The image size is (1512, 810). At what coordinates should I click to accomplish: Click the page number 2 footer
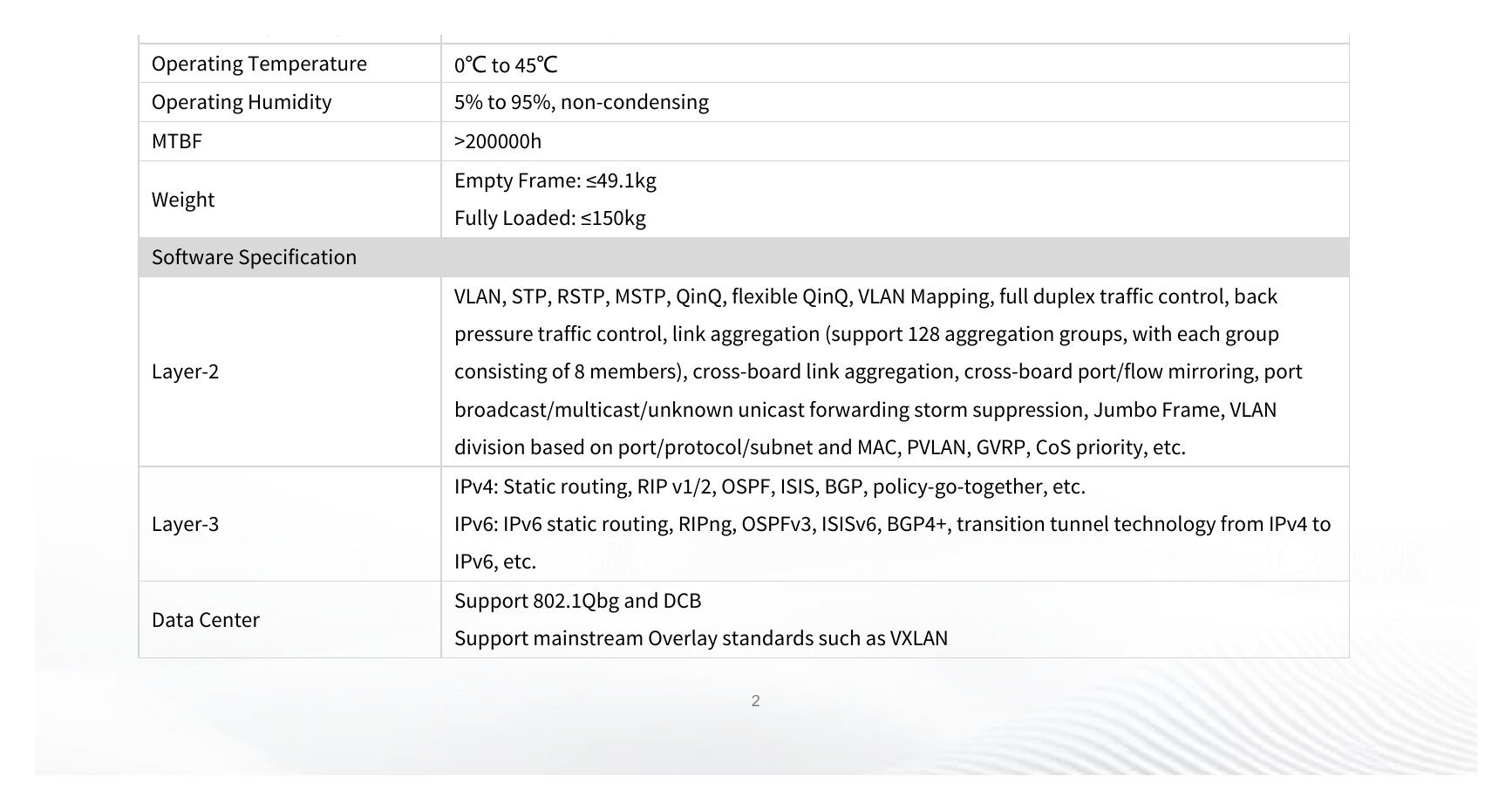pos(755,701)
